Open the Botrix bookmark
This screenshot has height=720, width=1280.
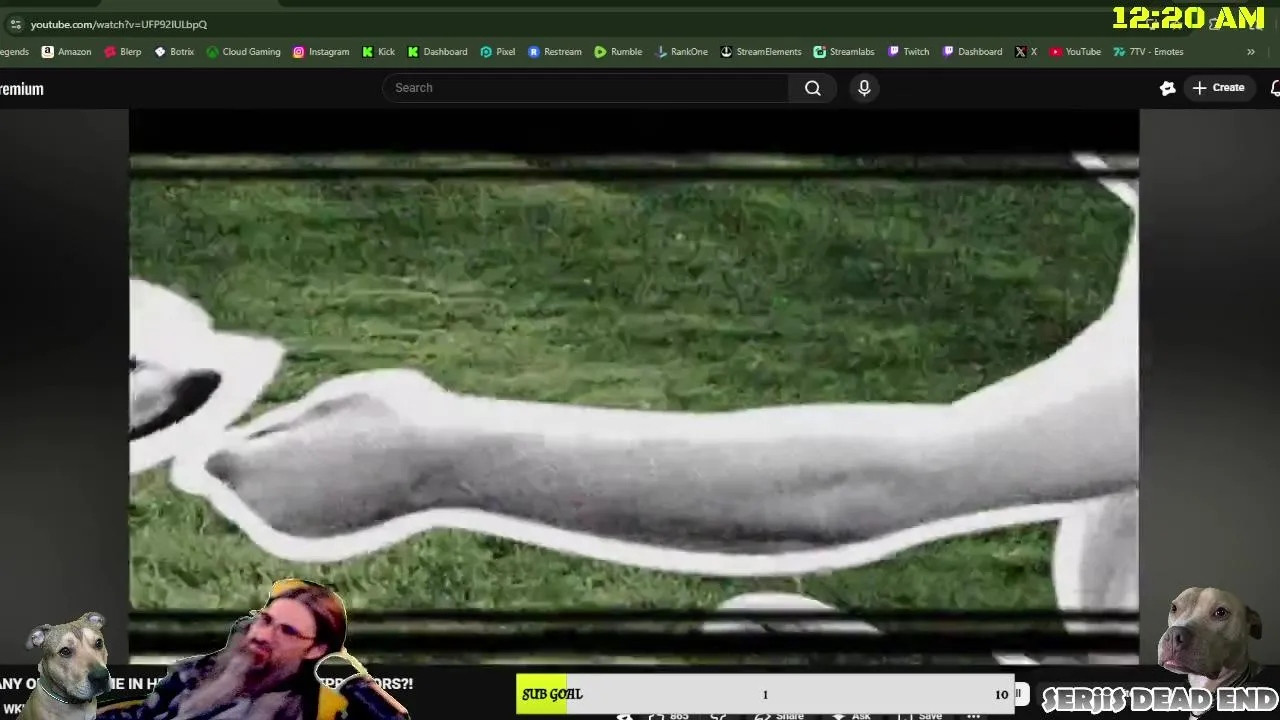click(174, 52)
